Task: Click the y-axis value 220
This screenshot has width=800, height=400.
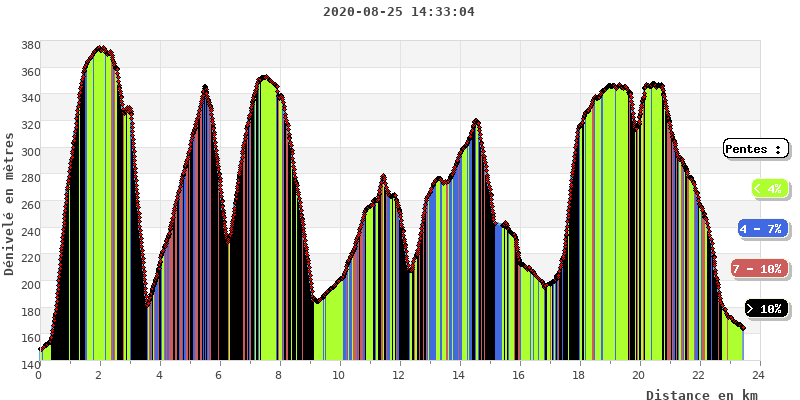Action: [30, 258]
